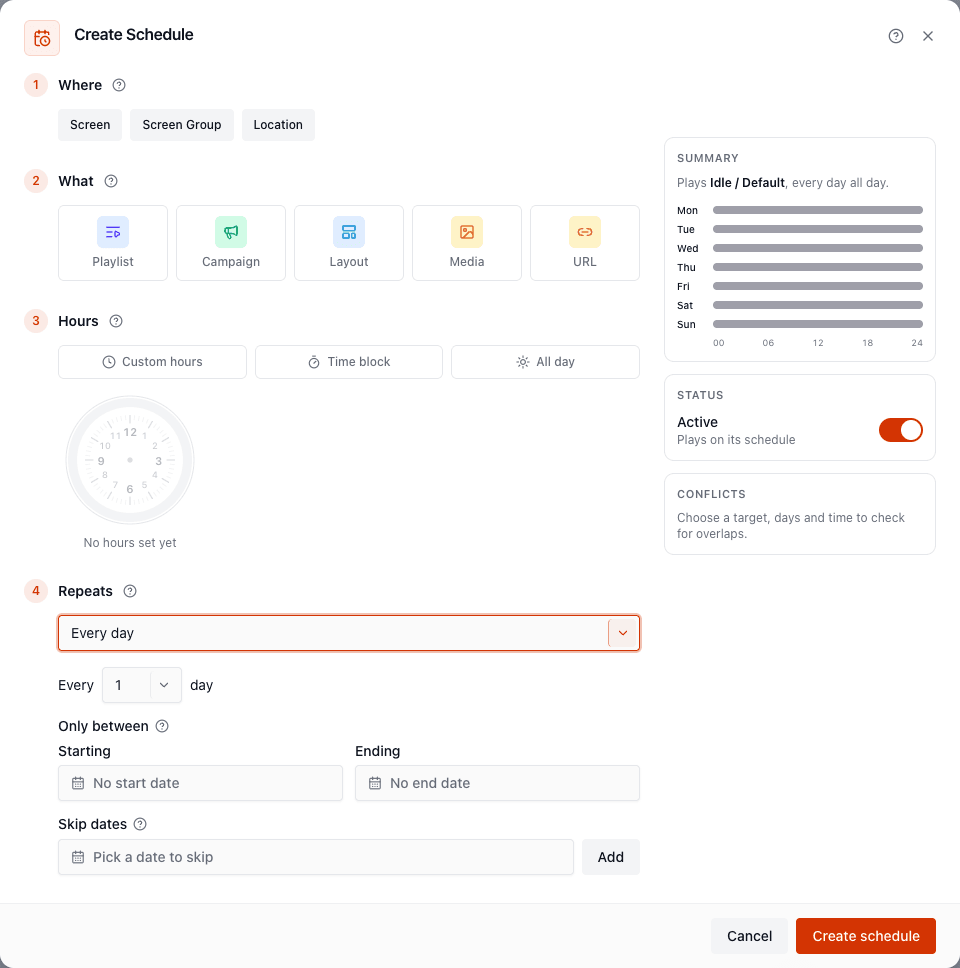Image resolution: width=960 pixels, height=968 pixels.
Task: Click the No end date field
Action: (497, 783)
